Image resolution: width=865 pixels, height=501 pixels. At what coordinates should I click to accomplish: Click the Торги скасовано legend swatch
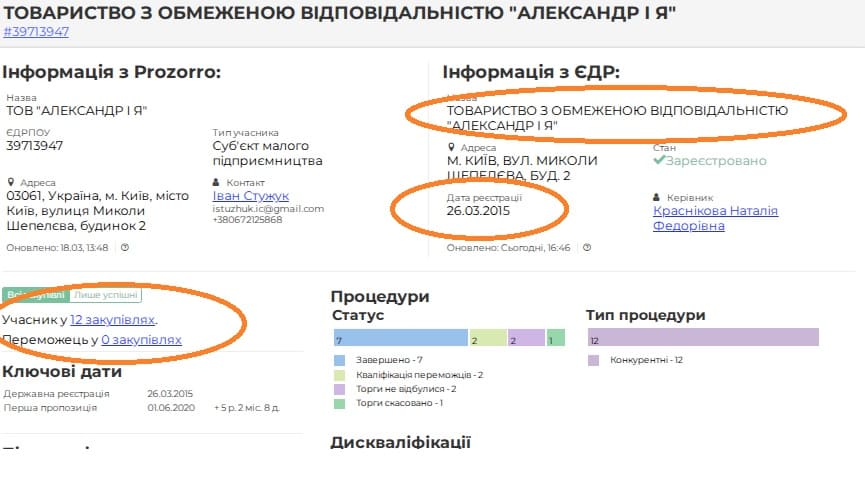coord(339,403)
